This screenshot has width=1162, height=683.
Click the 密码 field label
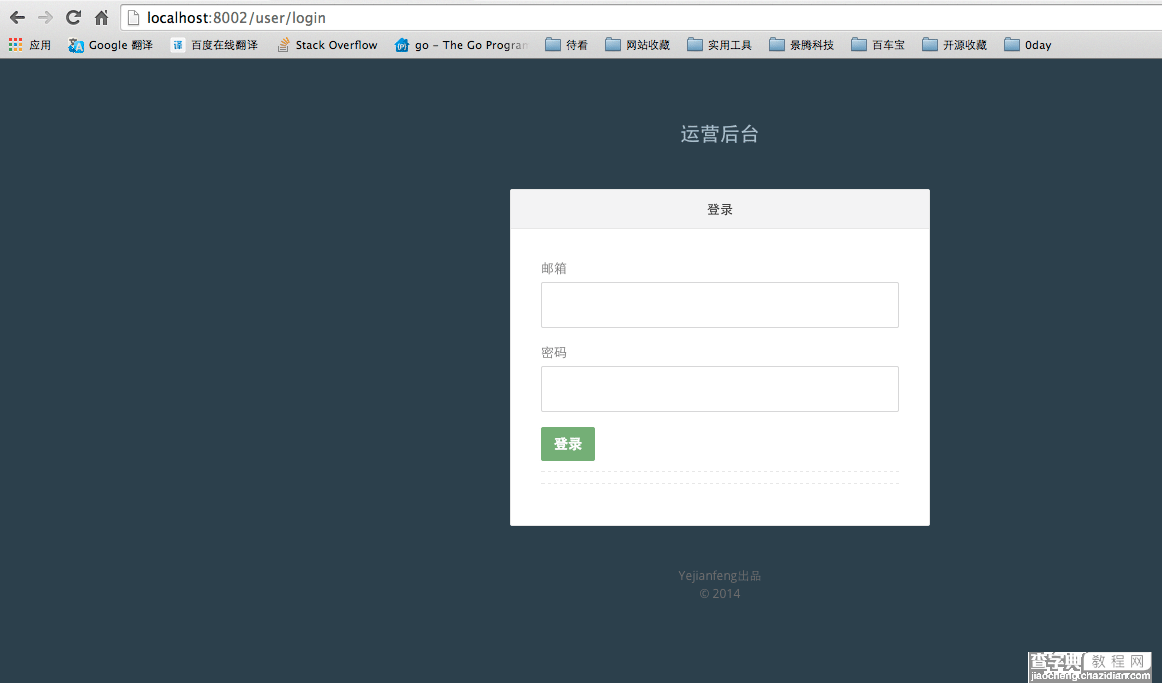coord(554,353)
